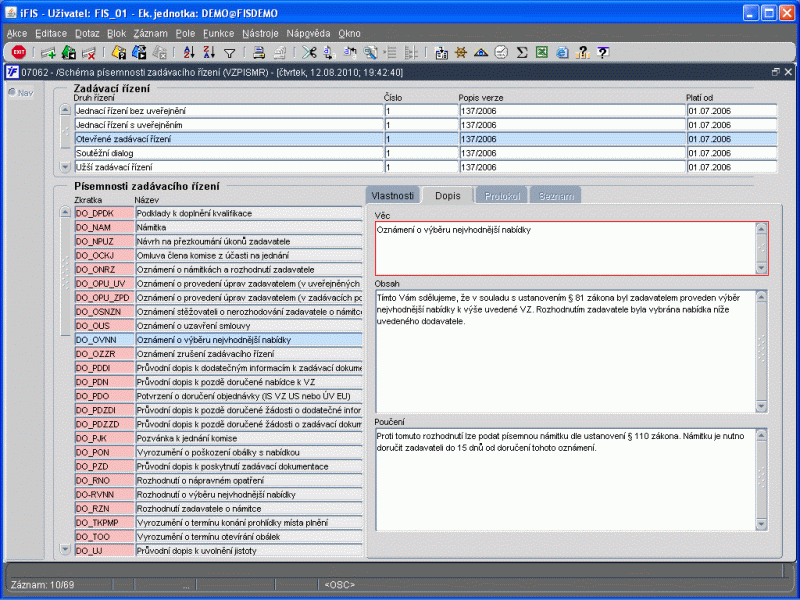Click the funnel filter icon
Image resolution: width=800 pixels, height=600 pixels.
[x=229, y=52]
